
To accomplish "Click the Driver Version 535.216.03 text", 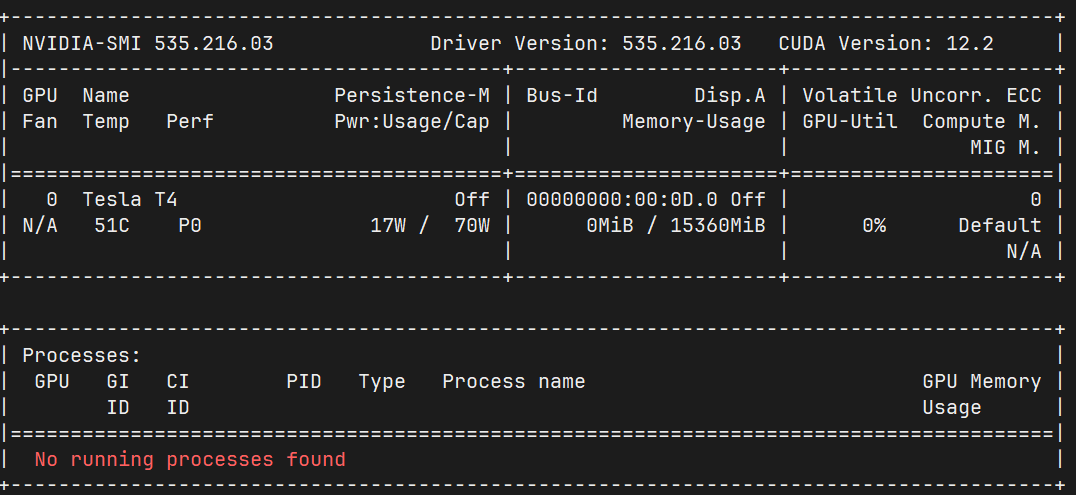I will pyautogui.click(x=586, y=44).
